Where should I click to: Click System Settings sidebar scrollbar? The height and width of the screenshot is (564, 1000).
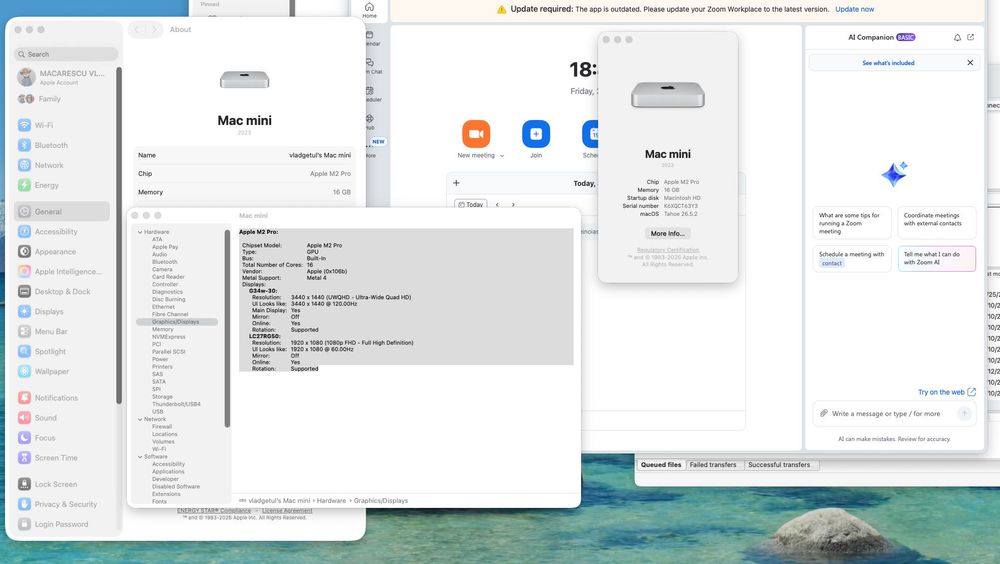(119, 236)
